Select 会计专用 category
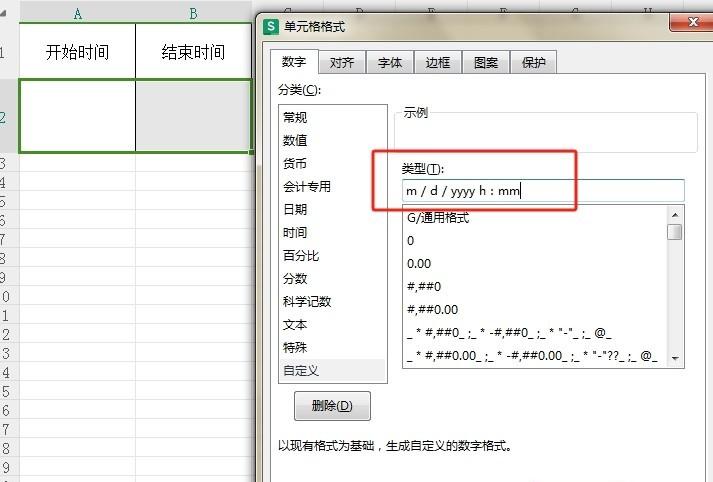The image size is (713, 482). pos(332,186)
